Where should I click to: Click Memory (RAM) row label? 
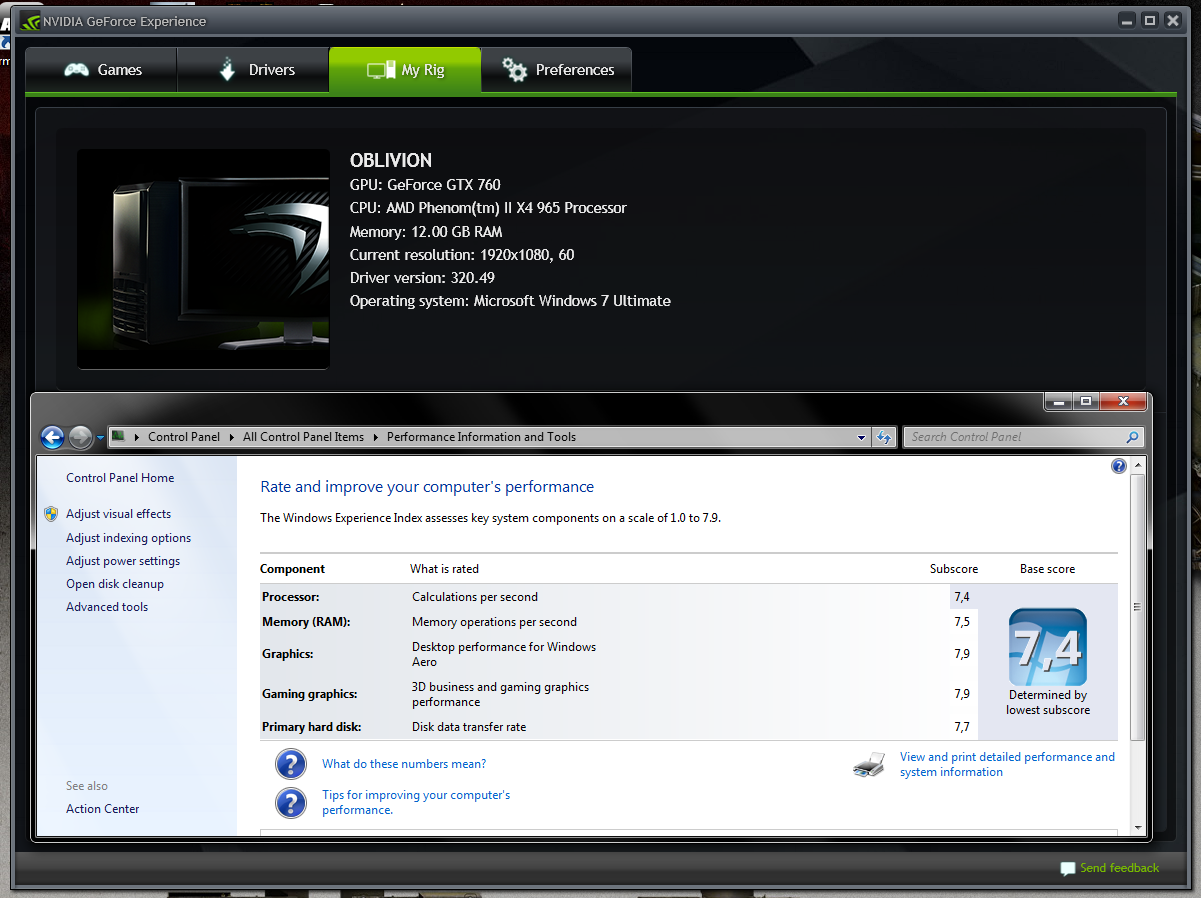point(306,622)
